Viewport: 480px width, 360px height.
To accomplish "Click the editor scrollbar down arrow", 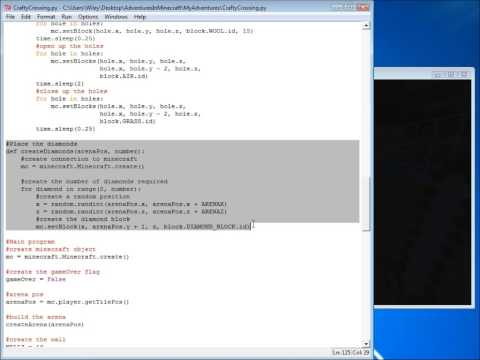I will coord(366,343).
